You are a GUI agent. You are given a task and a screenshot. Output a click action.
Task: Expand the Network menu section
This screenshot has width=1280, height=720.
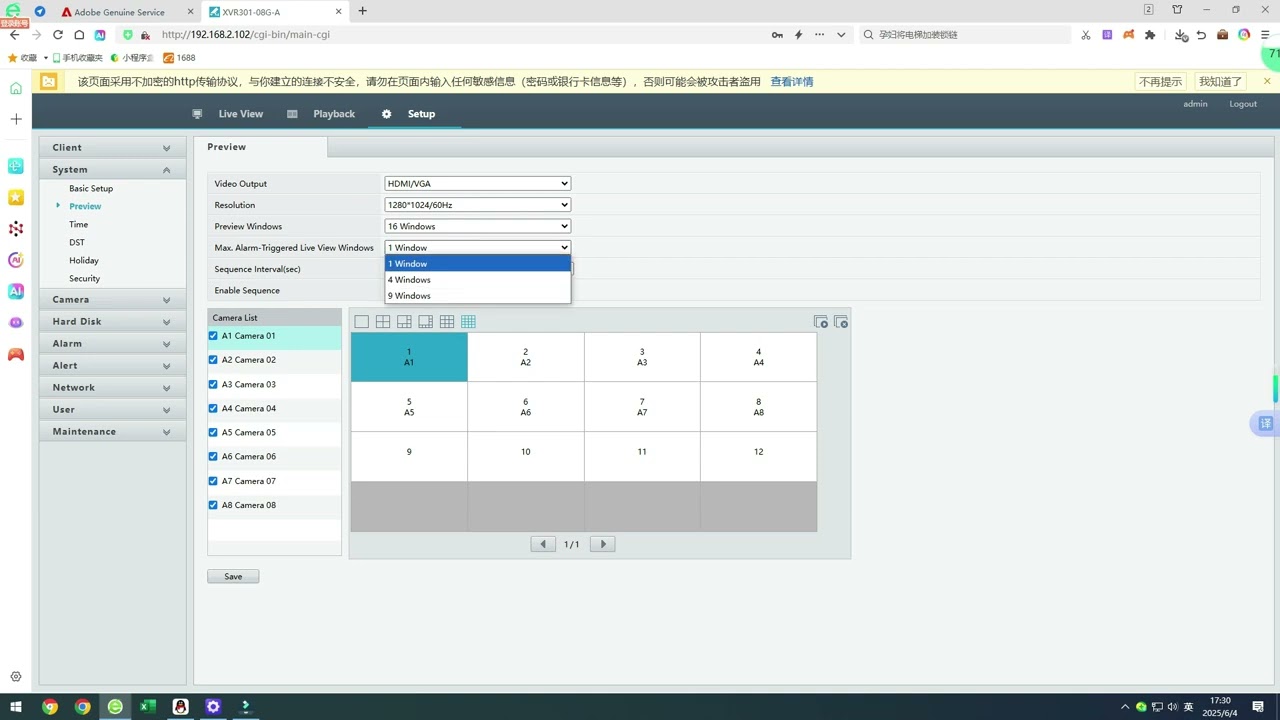112,388
